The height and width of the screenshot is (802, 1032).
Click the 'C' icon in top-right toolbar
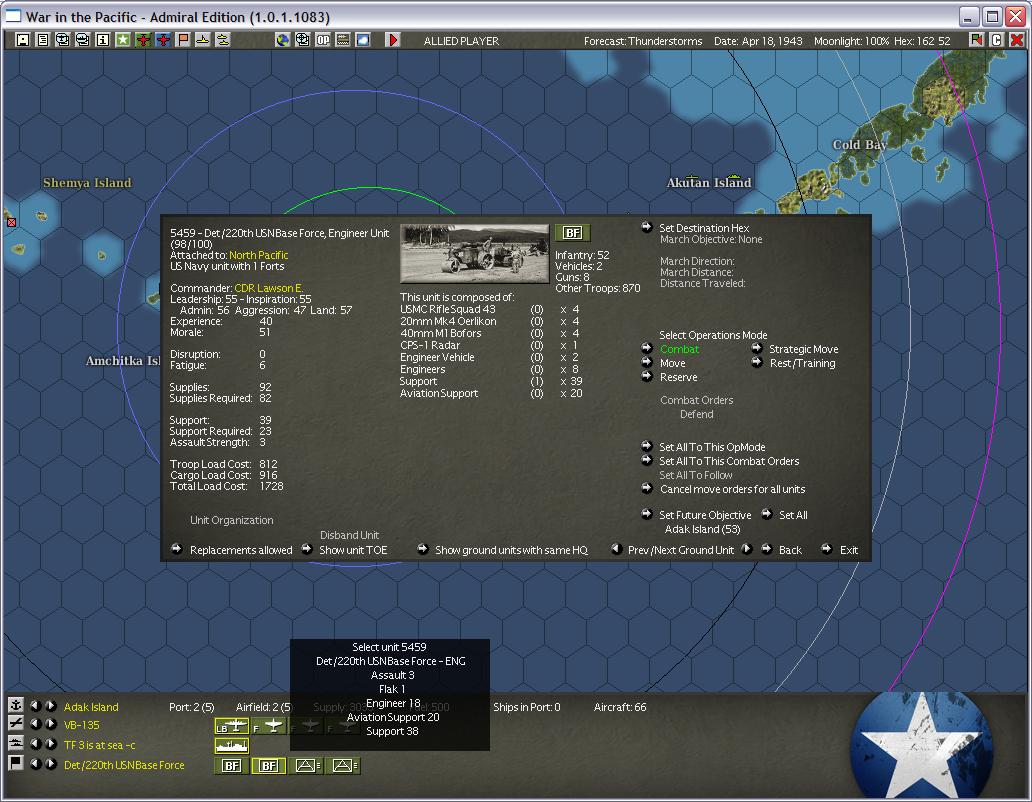(996, 40)
